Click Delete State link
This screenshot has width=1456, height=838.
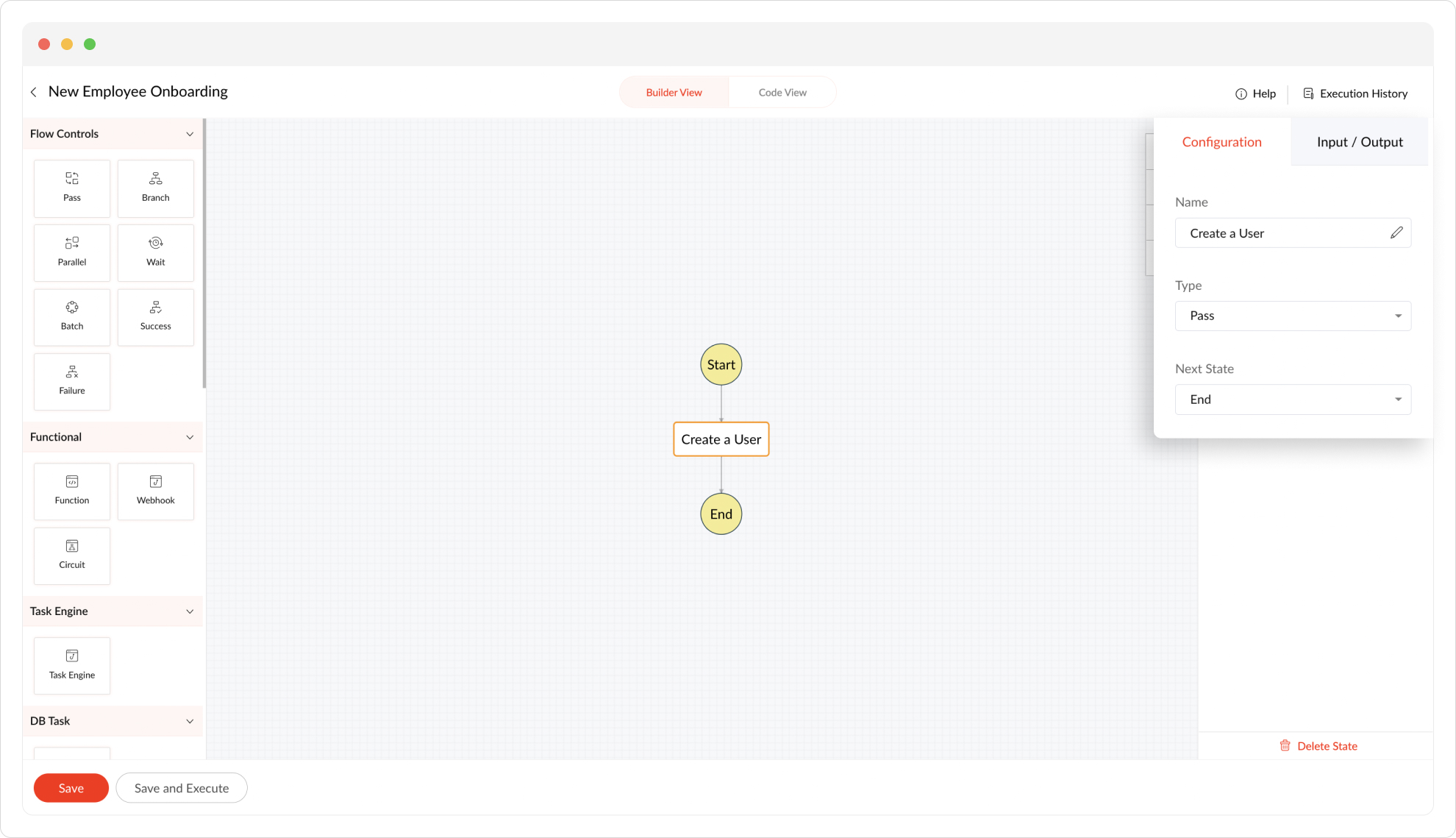coord(1318,746)
